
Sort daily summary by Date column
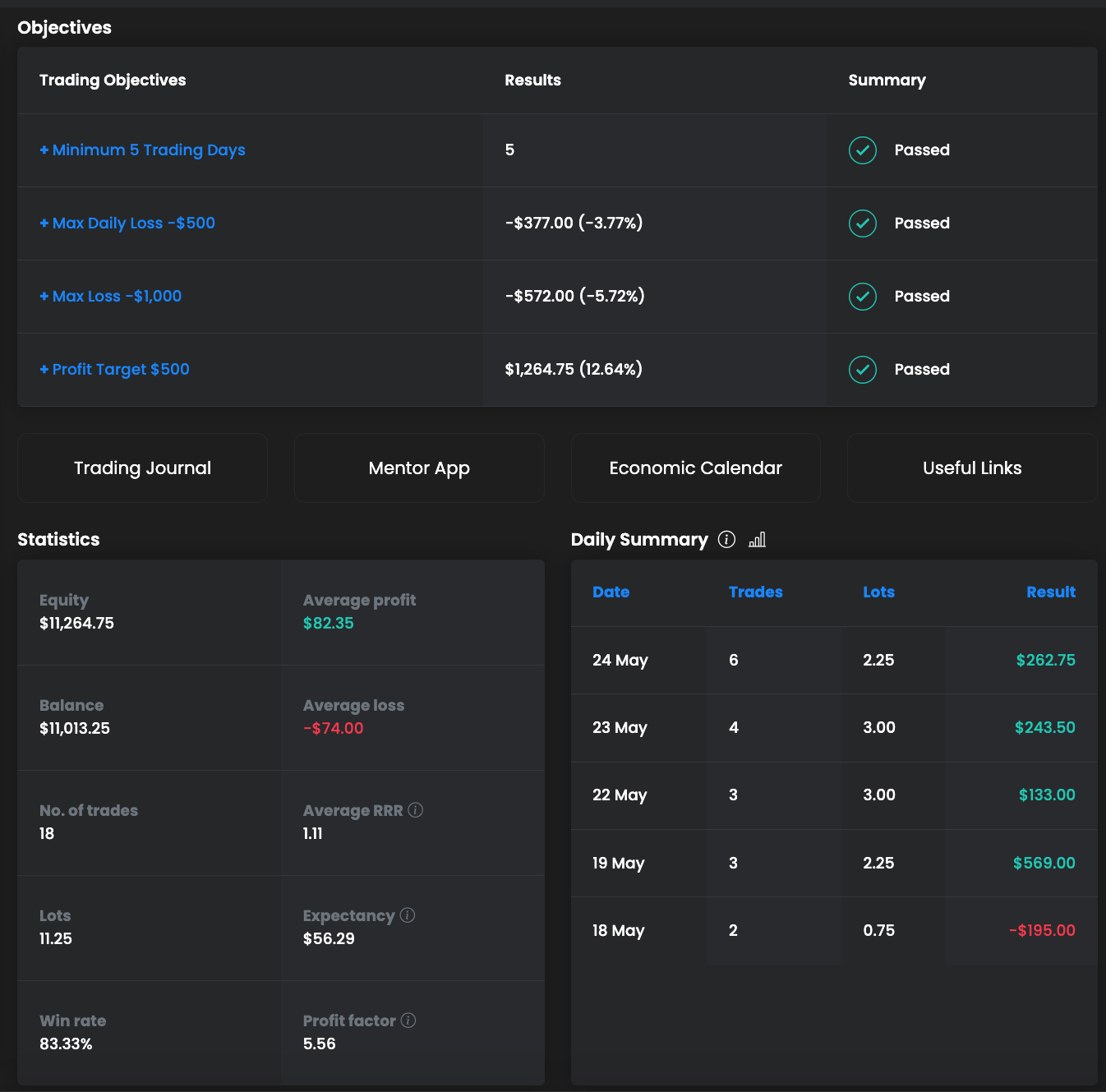pyautogui.click(x=611, y=592)
